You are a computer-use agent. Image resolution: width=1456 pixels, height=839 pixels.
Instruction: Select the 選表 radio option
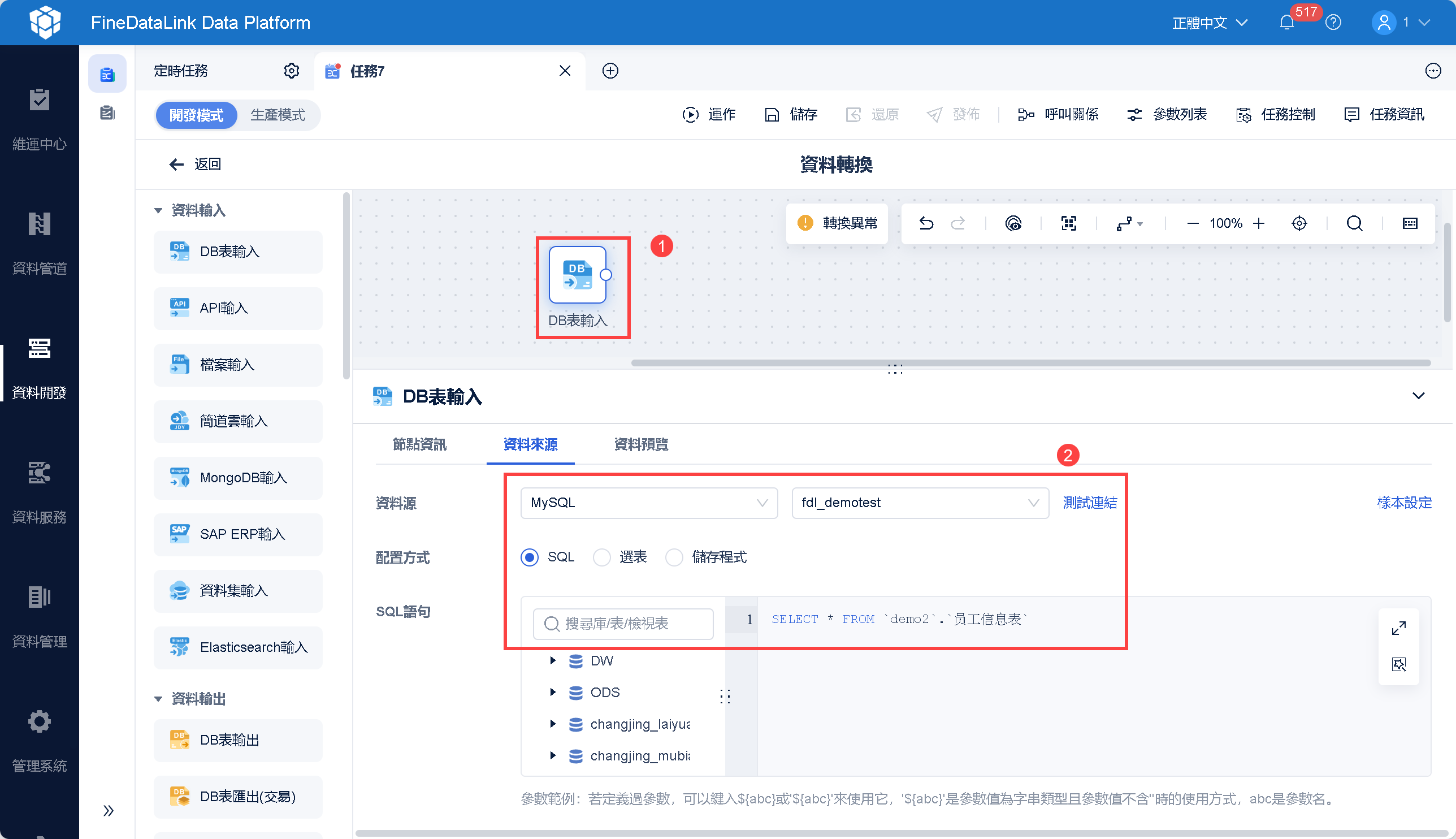tap(602, 557)
